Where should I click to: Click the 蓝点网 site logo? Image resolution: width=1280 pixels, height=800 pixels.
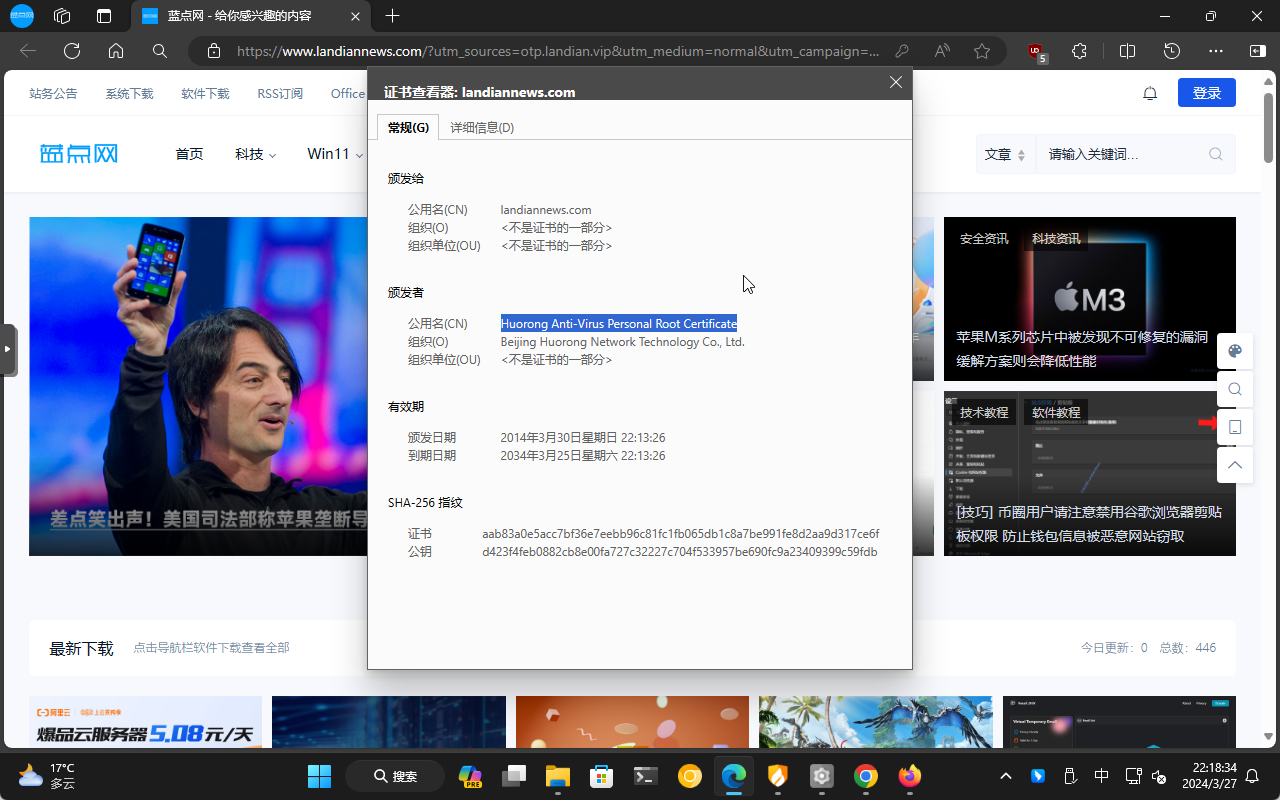(x=79, y=154)
